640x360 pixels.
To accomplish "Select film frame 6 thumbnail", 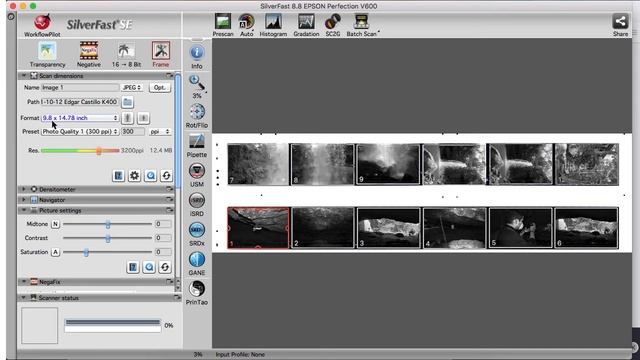I will tap(586, 228).
